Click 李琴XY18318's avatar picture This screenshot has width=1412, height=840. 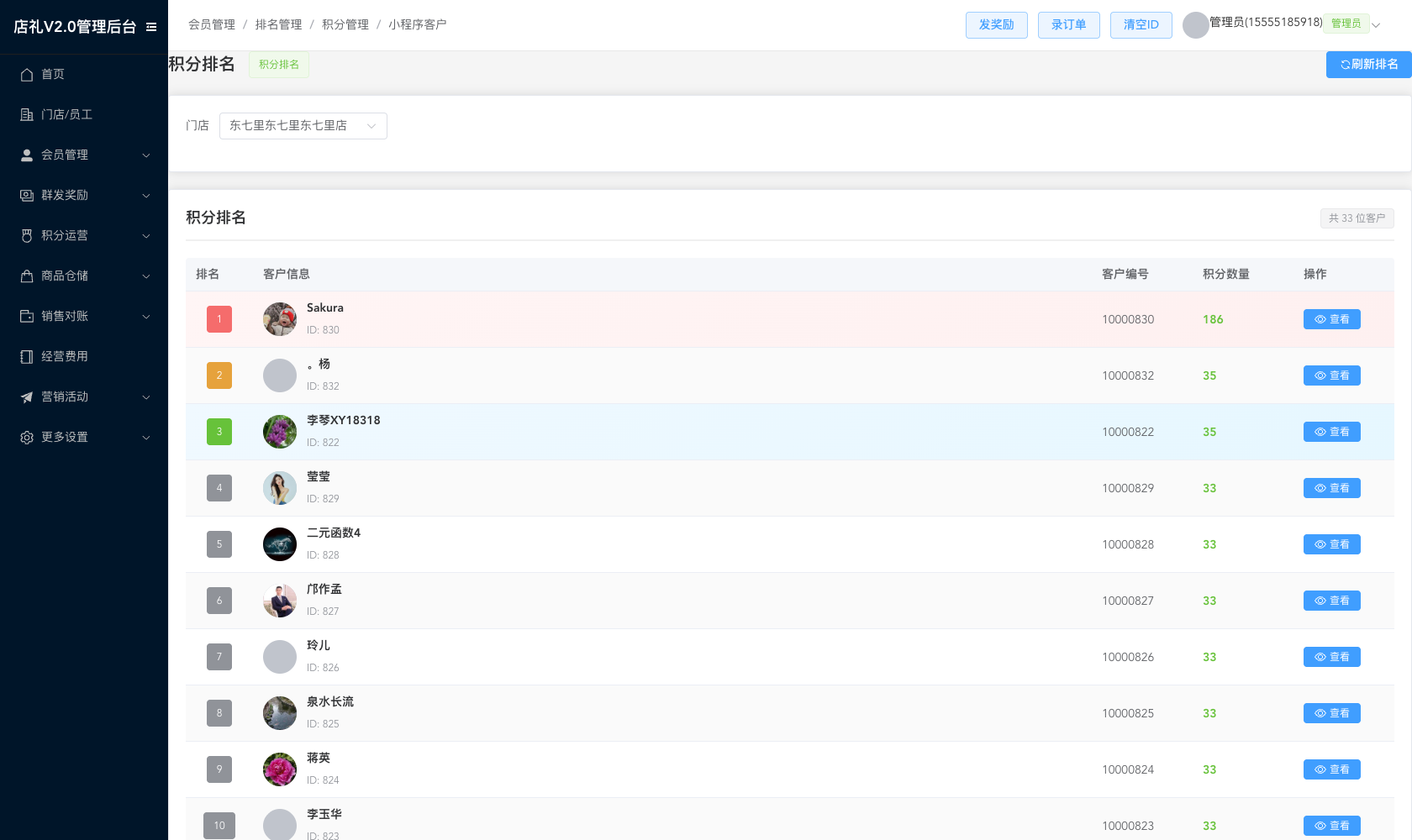280,432
